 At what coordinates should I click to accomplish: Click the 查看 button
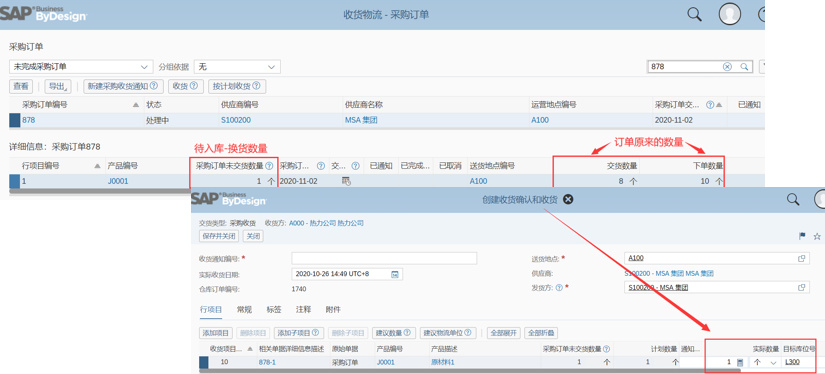(x=21, y=86)
